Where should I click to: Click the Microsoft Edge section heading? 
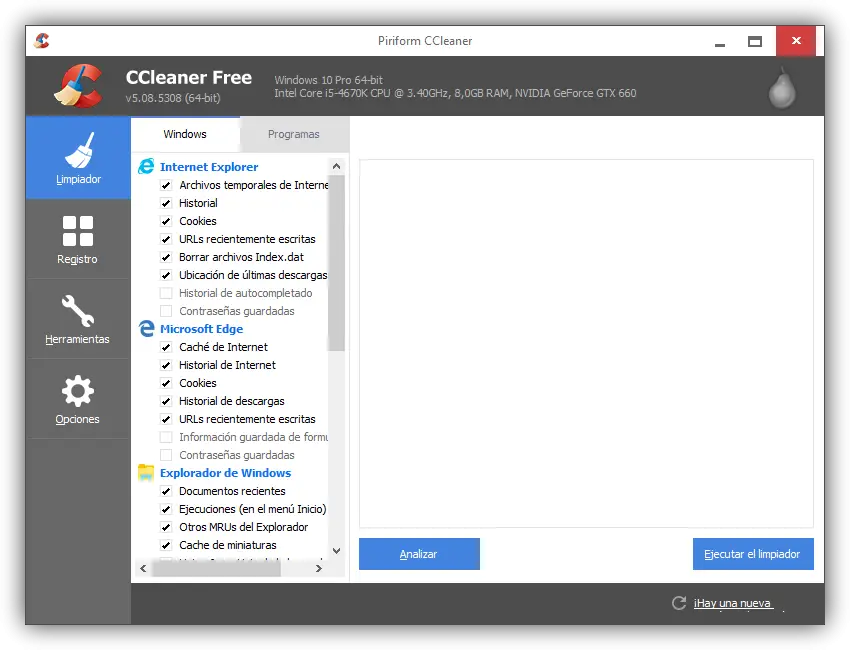[201, 329]
